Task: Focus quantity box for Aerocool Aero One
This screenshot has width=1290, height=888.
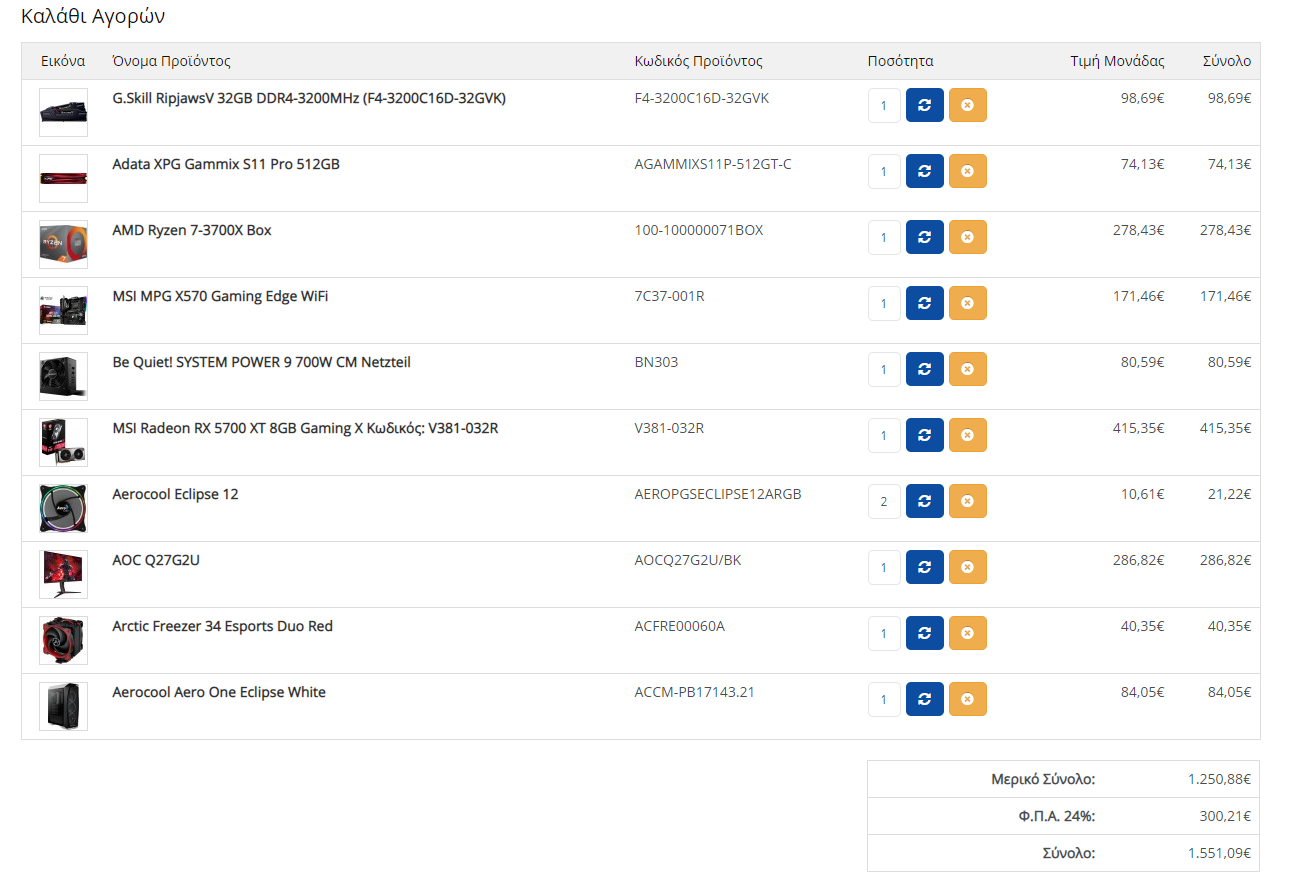Action: pos(884,699)
